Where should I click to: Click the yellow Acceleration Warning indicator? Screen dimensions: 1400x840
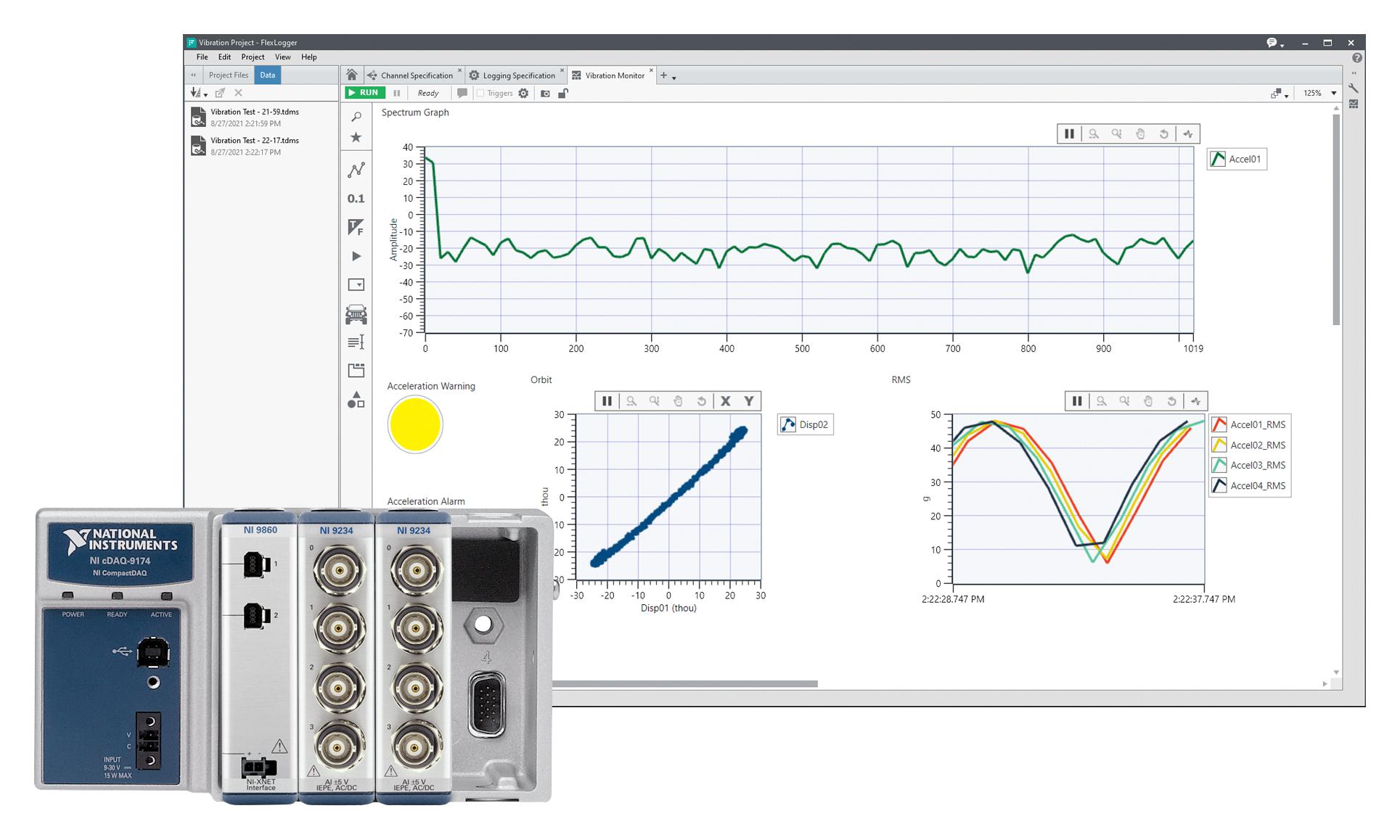point(415,424)
